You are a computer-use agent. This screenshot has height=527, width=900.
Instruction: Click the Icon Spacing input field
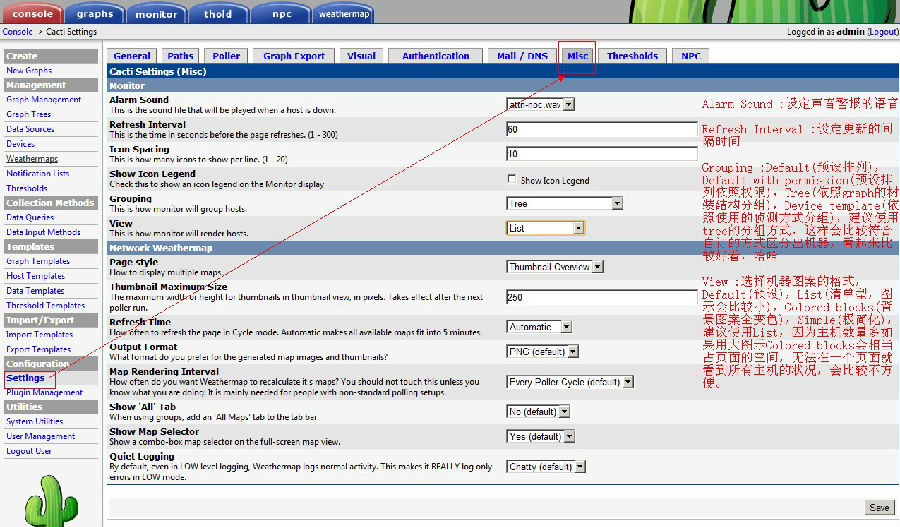602,154
